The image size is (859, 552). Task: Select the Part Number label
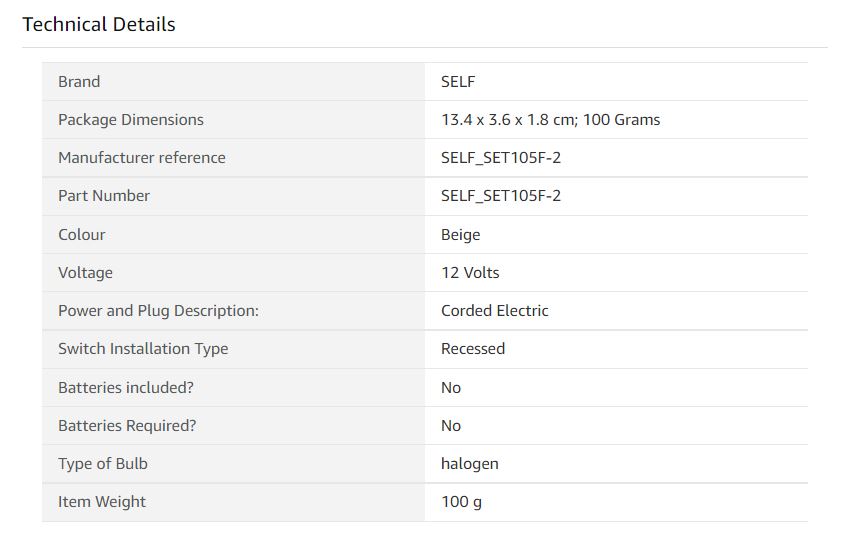(104, 196)
